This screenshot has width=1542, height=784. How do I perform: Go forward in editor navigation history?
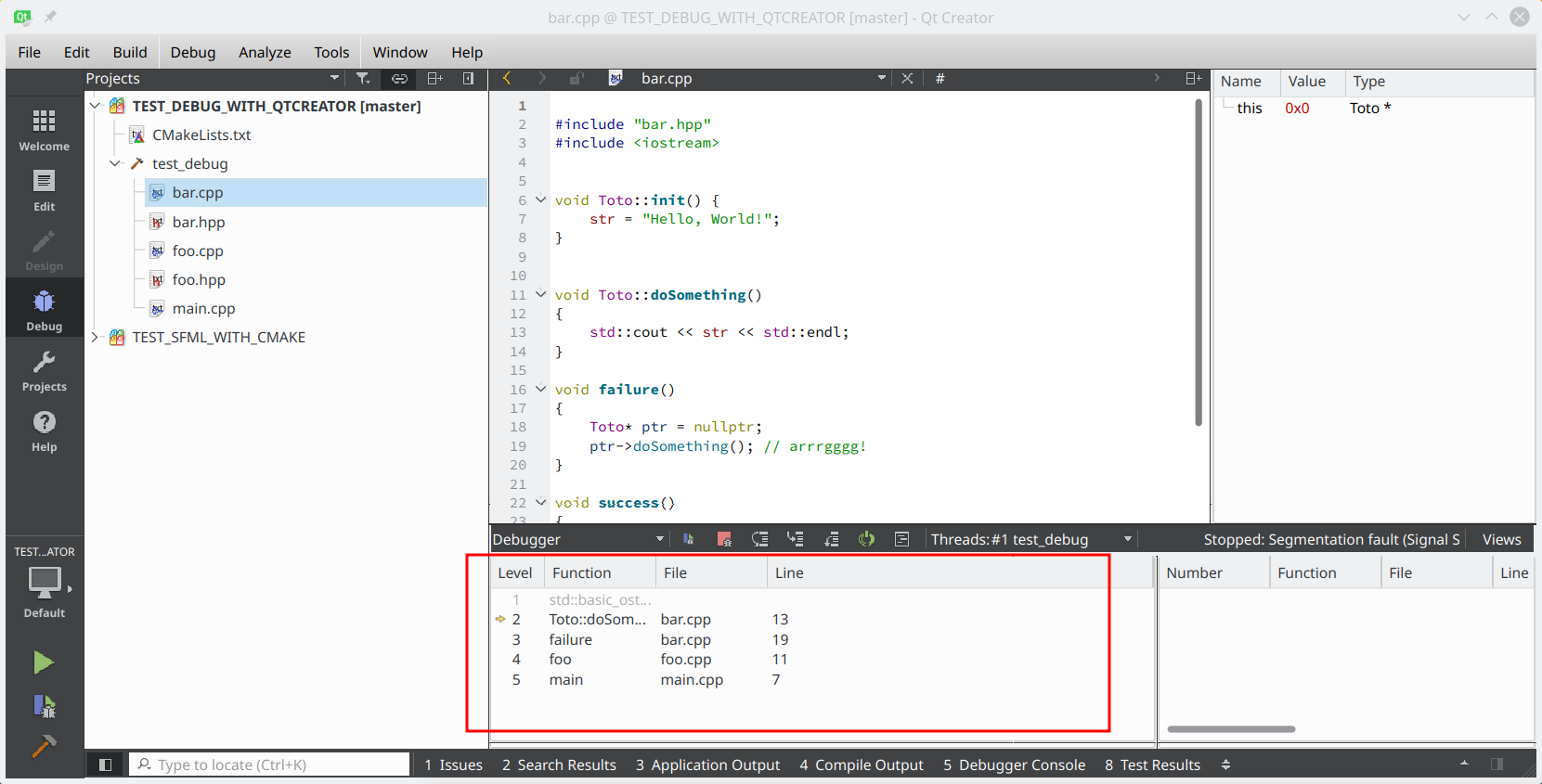[x=542, y=79]
